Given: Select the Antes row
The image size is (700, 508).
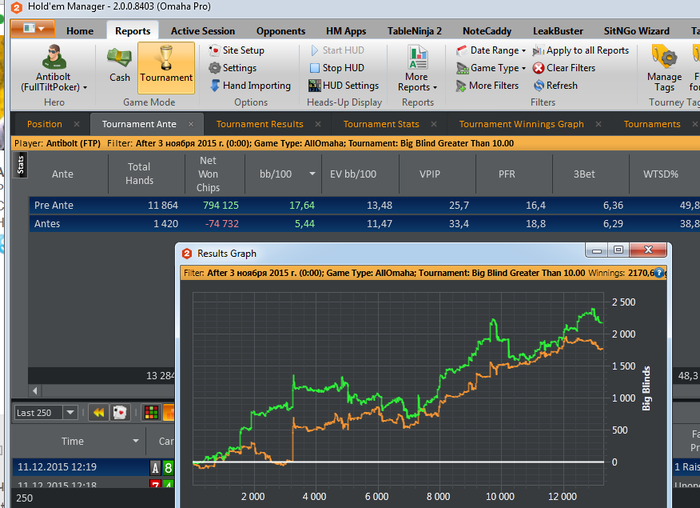Looking at the screenshot, I should pyautogui.click(x=364, y=224).
